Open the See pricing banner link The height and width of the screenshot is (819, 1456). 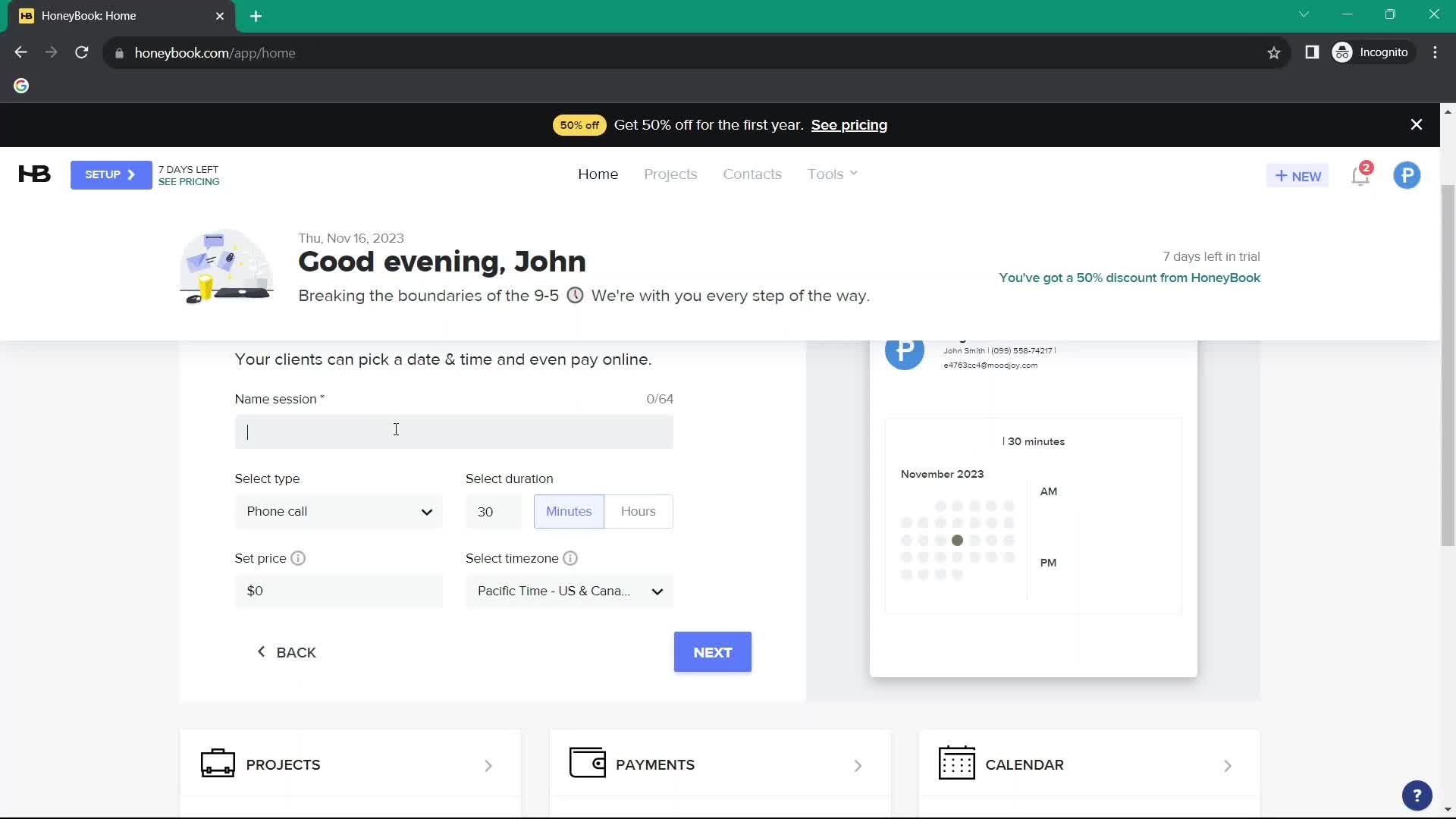click(849, 125)
